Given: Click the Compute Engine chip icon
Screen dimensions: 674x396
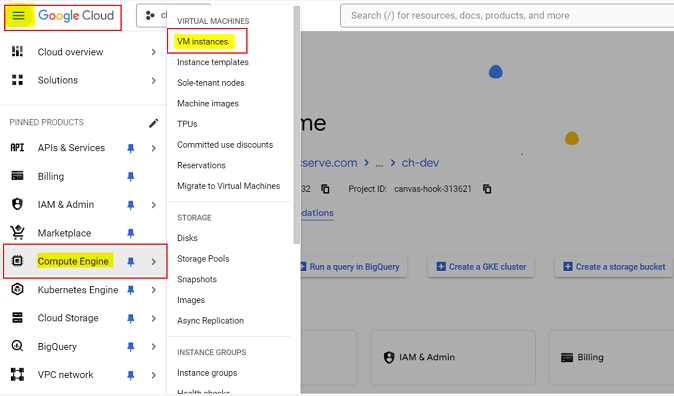Looking at the screenshot, I should coord(17,261).
